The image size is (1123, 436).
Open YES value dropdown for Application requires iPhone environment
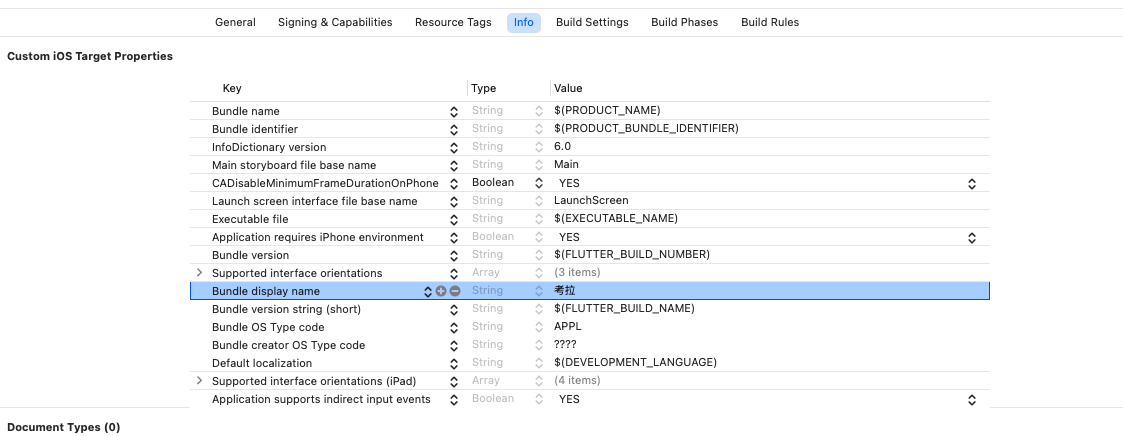(971, 237)
